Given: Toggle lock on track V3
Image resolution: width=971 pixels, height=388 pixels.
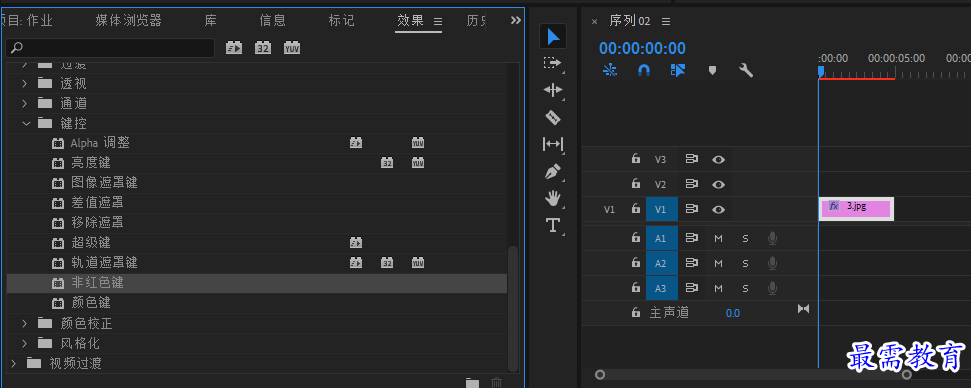Looking at the screenshot, I should pos(635,159).
